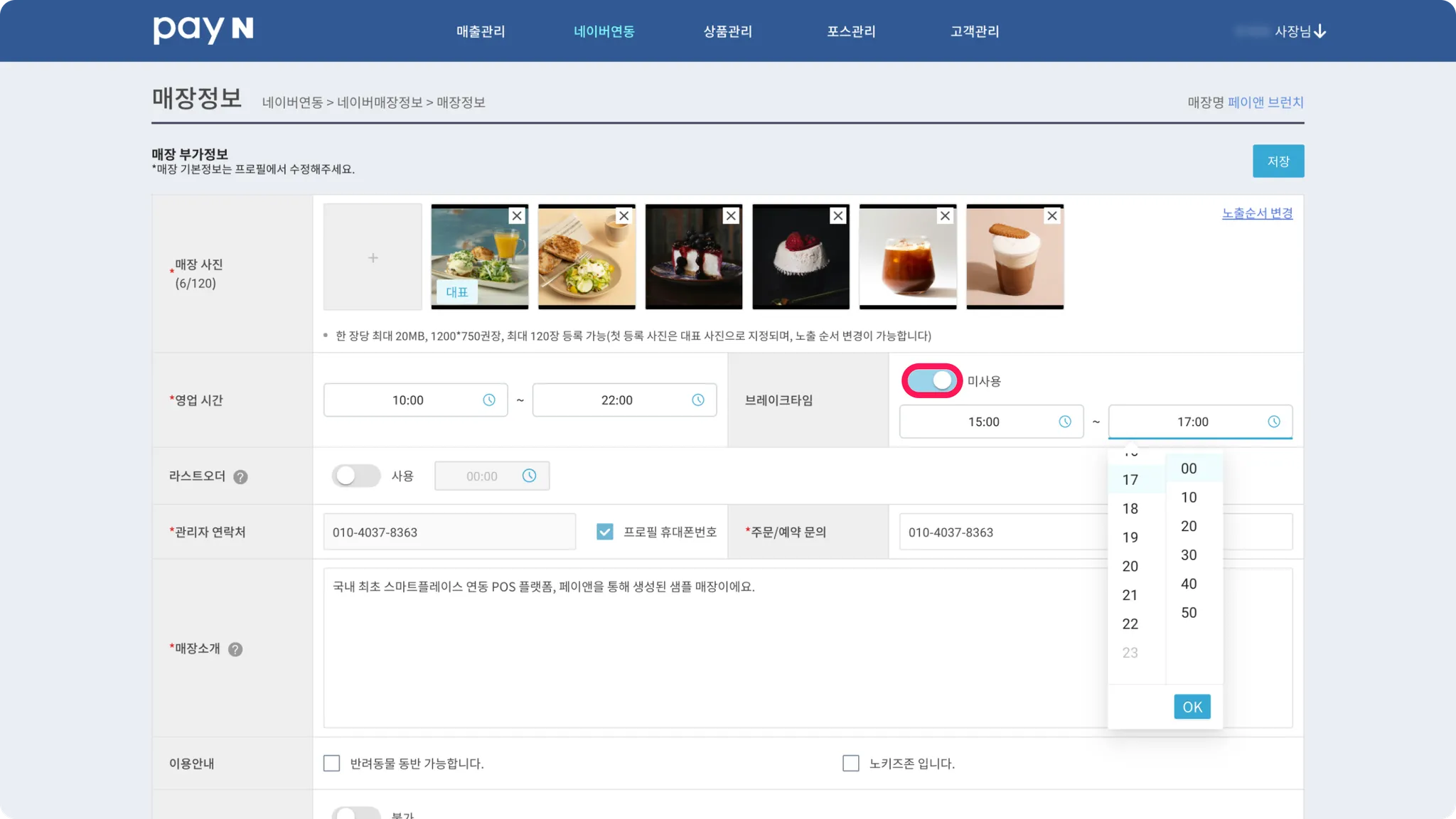
Task: Select minute 30 in time picker
Action: tap(1189, 555)
